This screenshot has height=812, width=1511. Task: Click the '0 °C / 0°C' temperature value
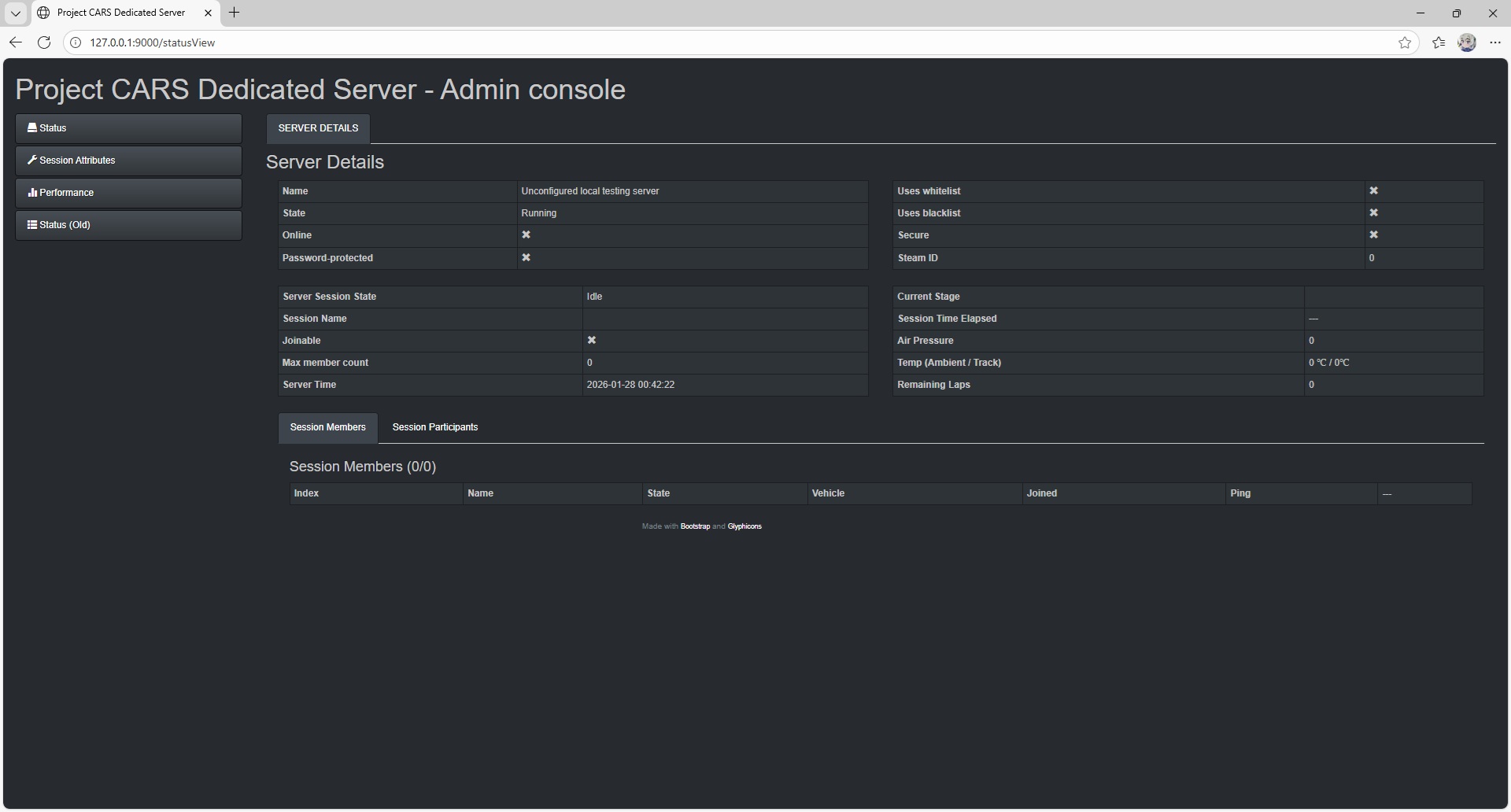pos(1329,363)
